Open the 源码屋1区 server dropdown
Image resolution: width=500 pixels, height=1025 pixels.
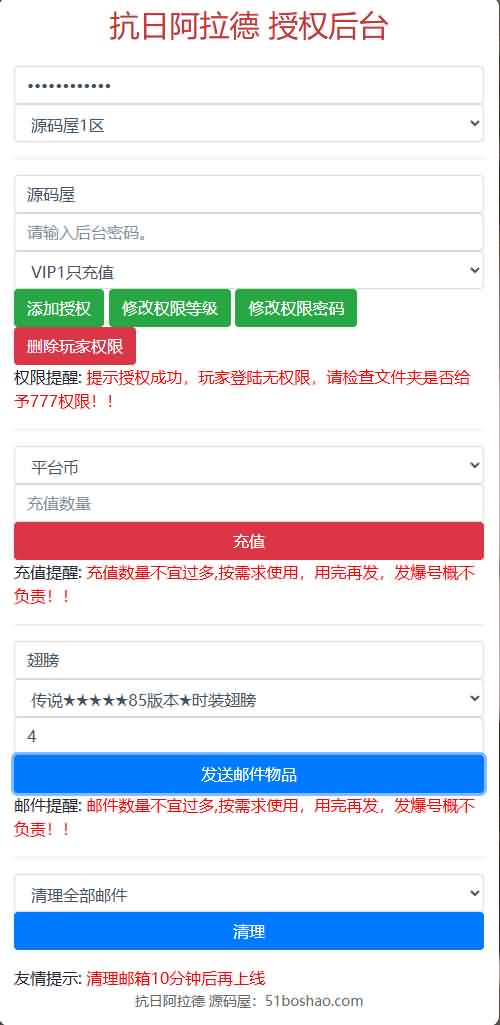pos(248,124)
